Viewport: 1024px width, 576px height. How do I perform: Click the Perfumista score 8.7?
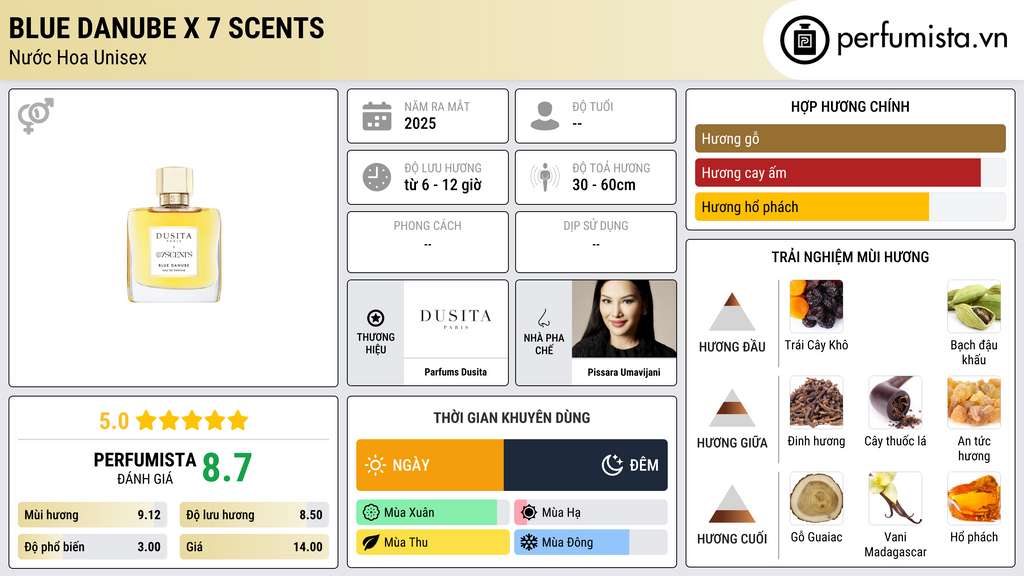click(x=227, y=468)
